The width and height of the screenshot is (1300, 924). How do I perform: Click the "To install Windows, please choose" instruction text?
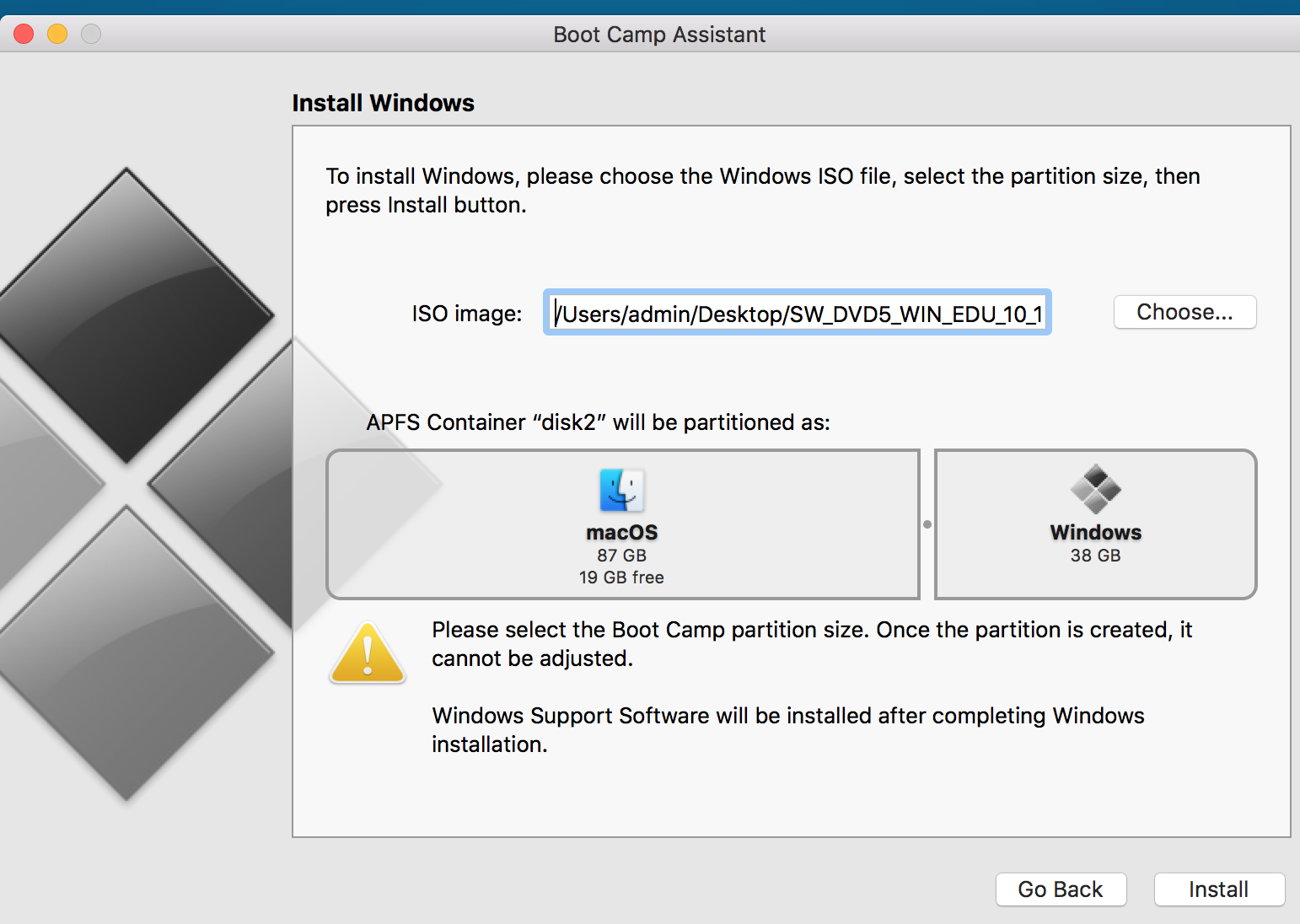(763, 191)
